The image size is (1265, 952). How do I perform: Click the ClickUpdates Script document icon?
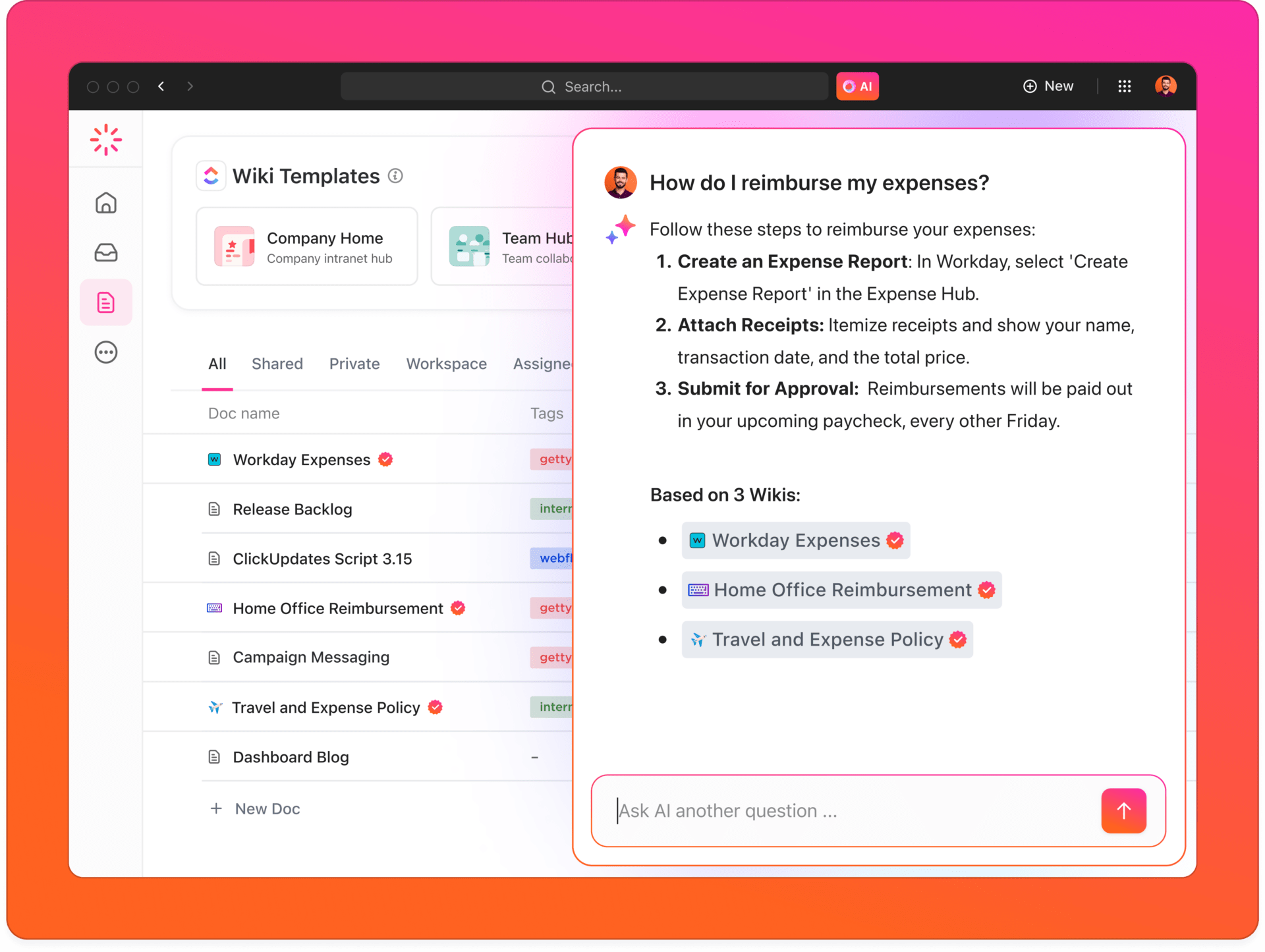coord(214,559)
